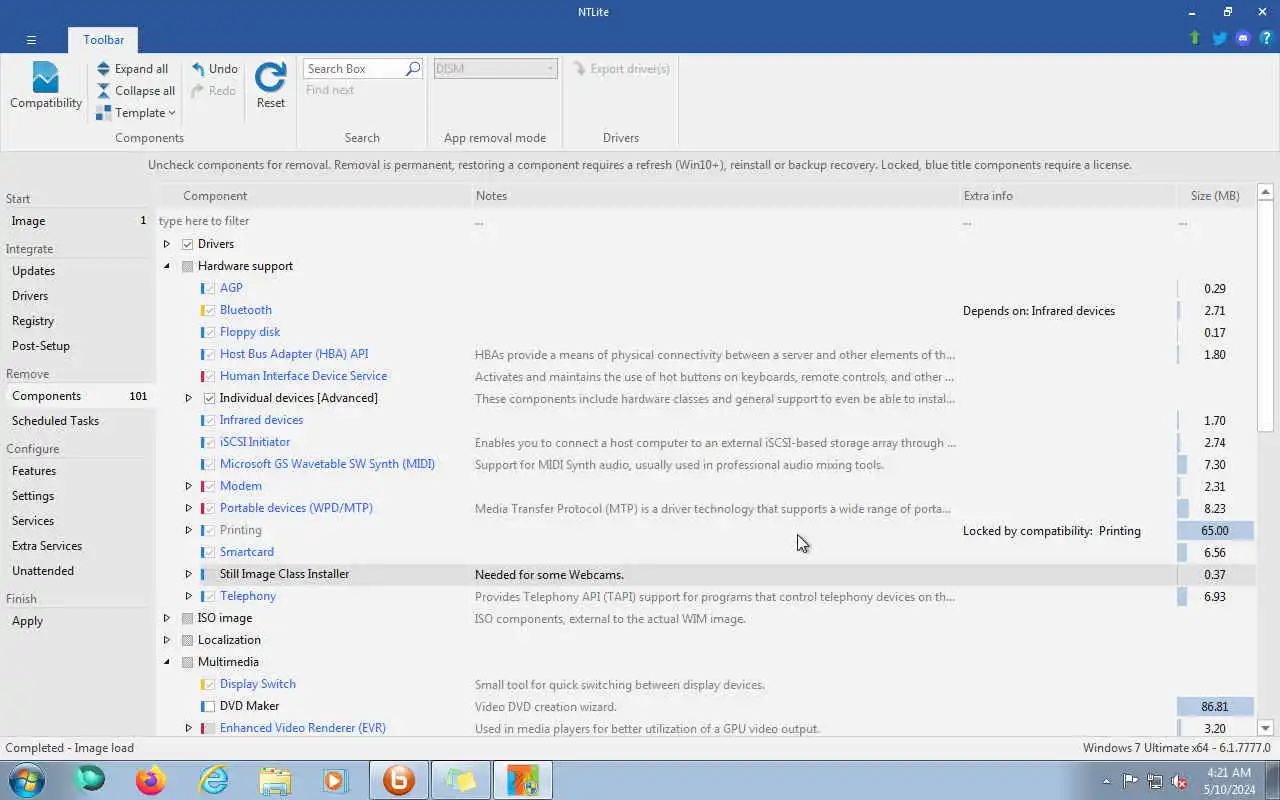Expand the Modem node
This screenshot has height=800, width=1280.
[188, 486]
